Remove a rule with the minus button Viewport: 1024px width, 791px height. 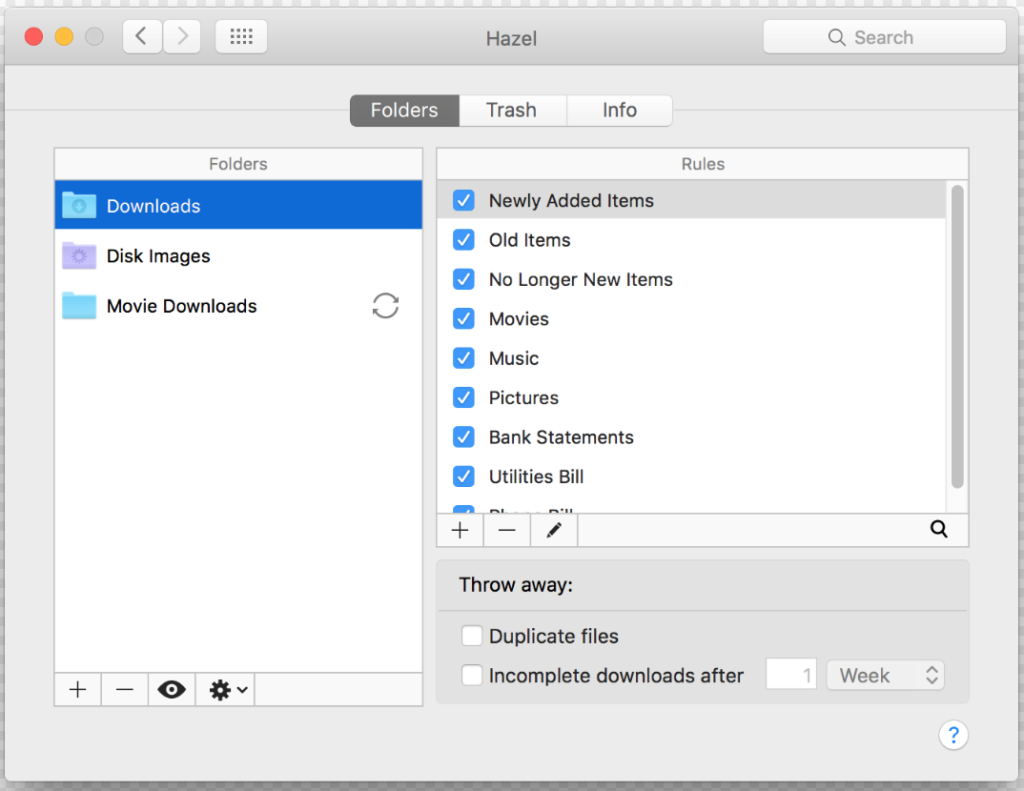click(x=506, y=530)
